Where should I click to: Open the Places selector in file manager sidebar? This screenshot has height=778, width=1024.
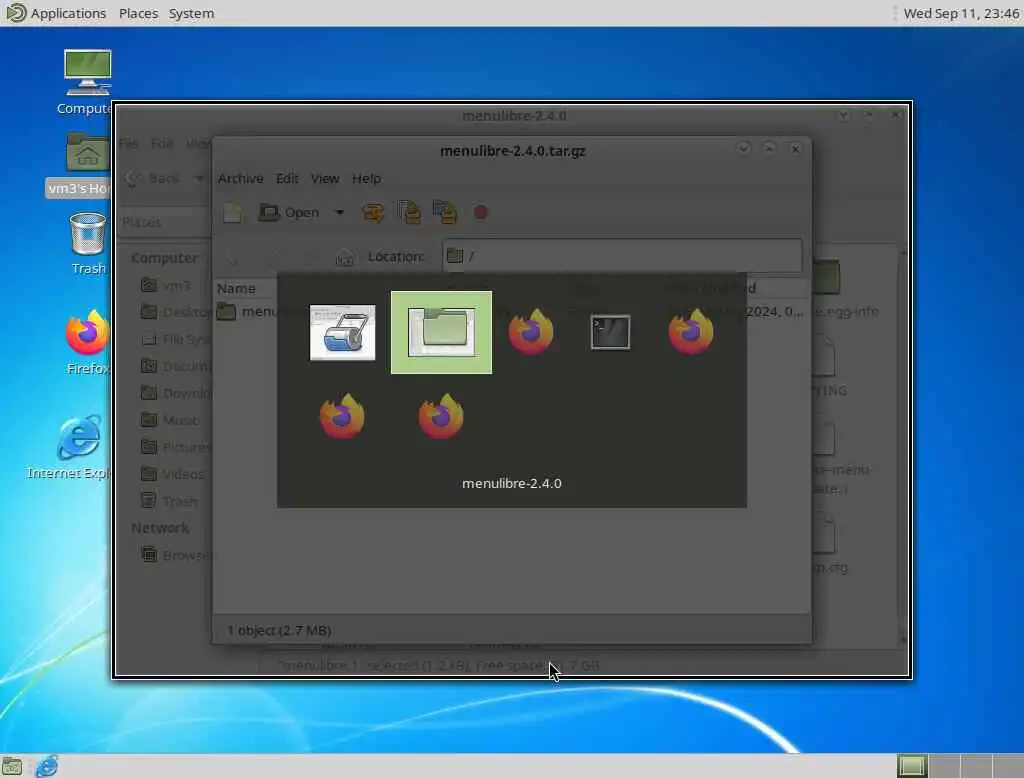(163, 222)
